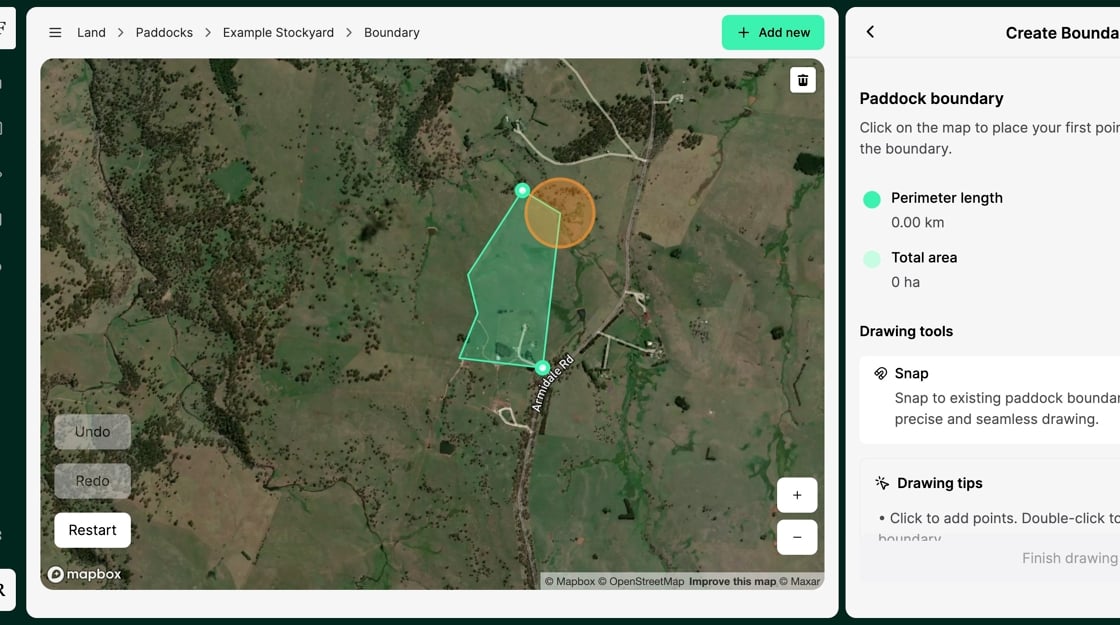Screen dimensions: 1120x625
Task: Navigate to Land breadcrumb
Action: 91,33
